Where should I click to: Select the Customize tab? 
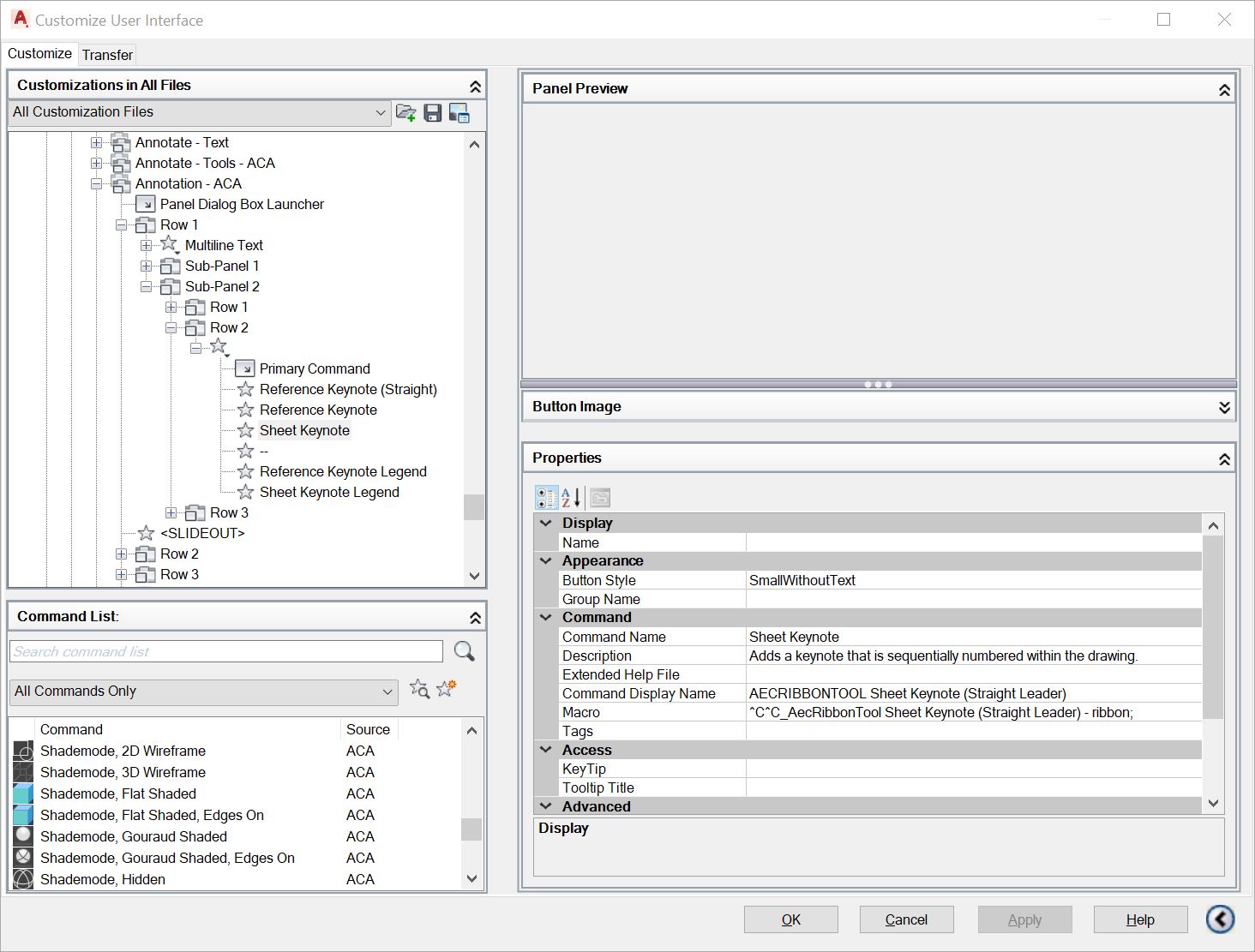pos(39,53)
